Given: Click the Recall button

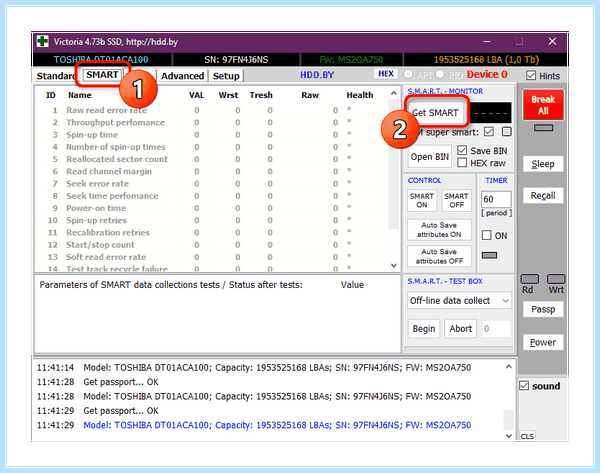Looking at the screenshot, I should [543, 196].
